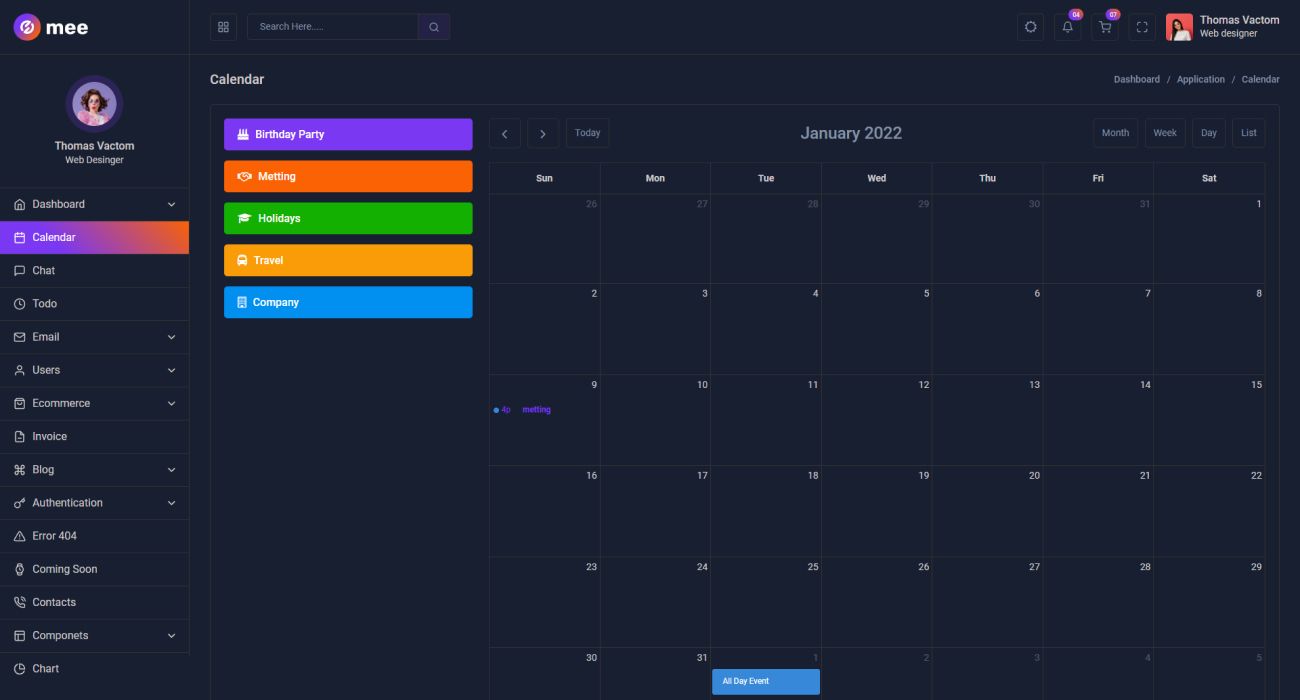This screenshot has width=1300, height=700.
Task: Open the Coming Soon menu item
Action: [x=94, y=569]
